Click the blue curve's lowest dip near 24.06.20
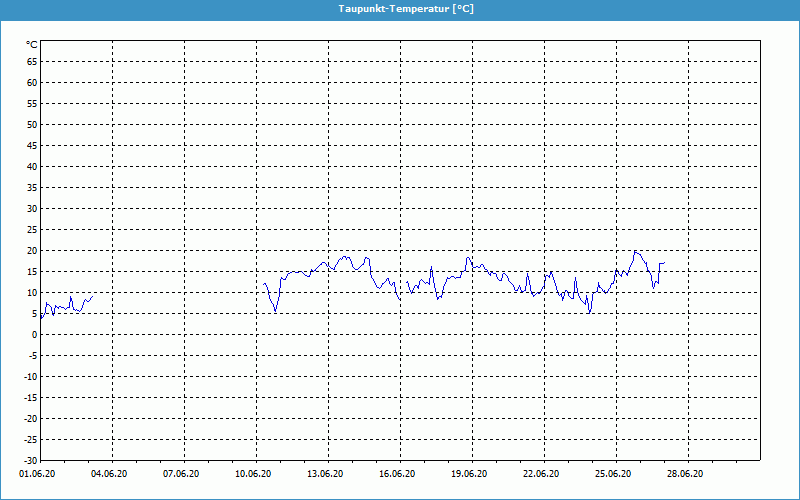The width and height of the screenshot is (800, 500). 590,313
